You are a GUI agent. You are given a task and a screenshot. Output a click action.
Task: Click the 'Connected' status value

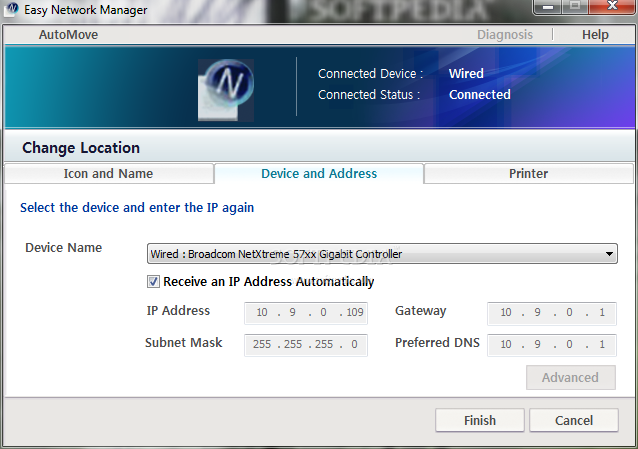480,94
